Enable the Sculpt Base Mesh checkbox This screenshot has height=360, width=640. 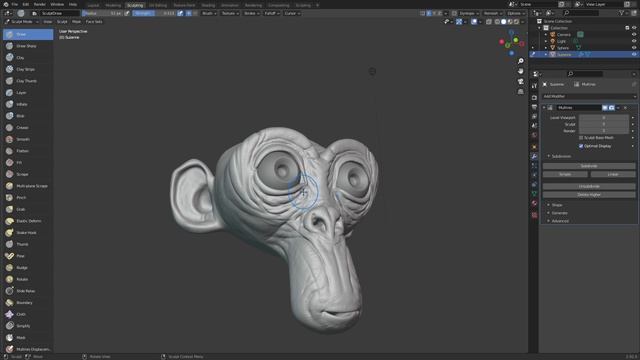[581, 138]
